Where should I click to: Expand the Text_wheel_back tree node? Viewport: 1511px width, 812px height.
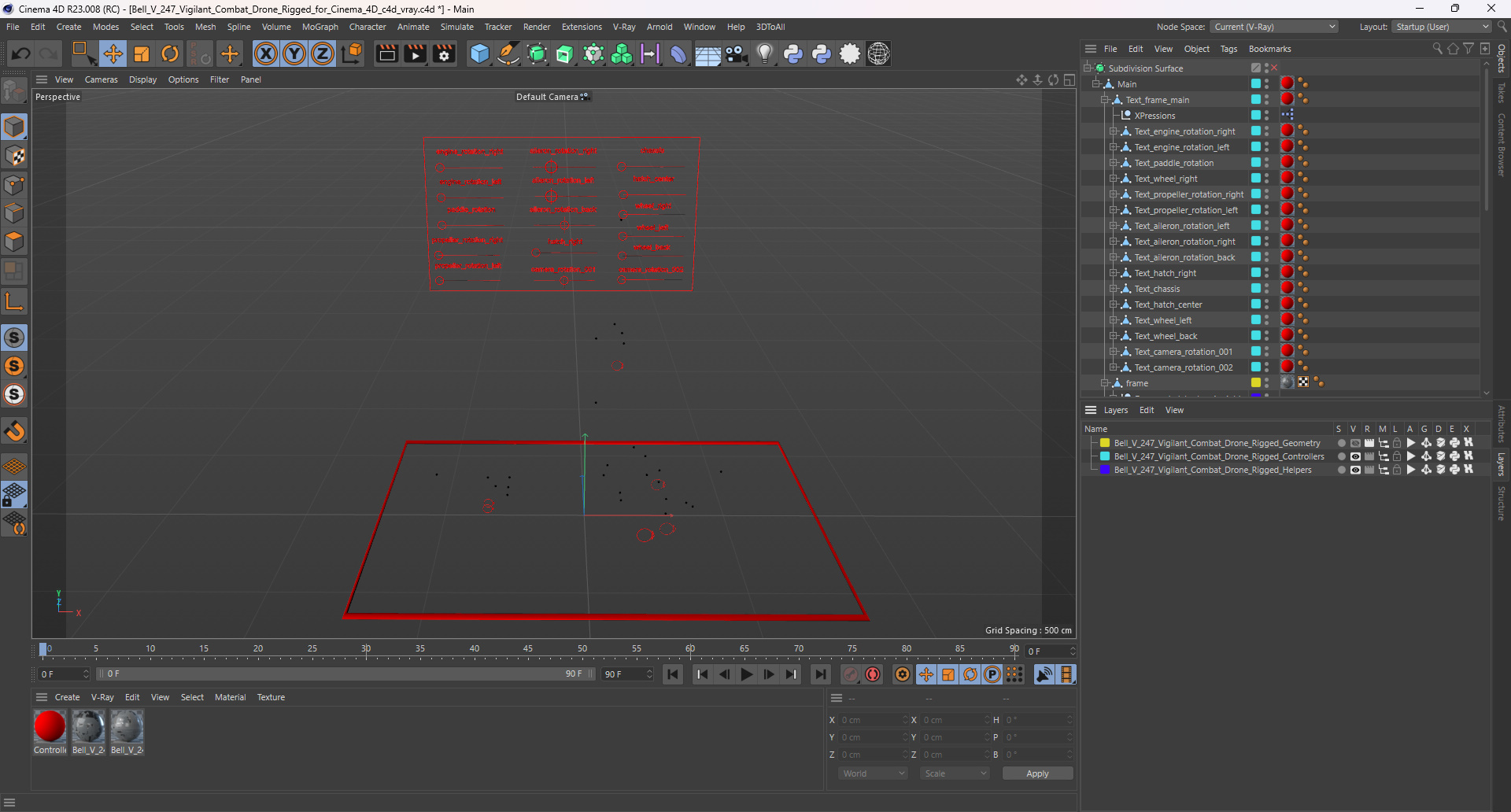[1113, 336]
